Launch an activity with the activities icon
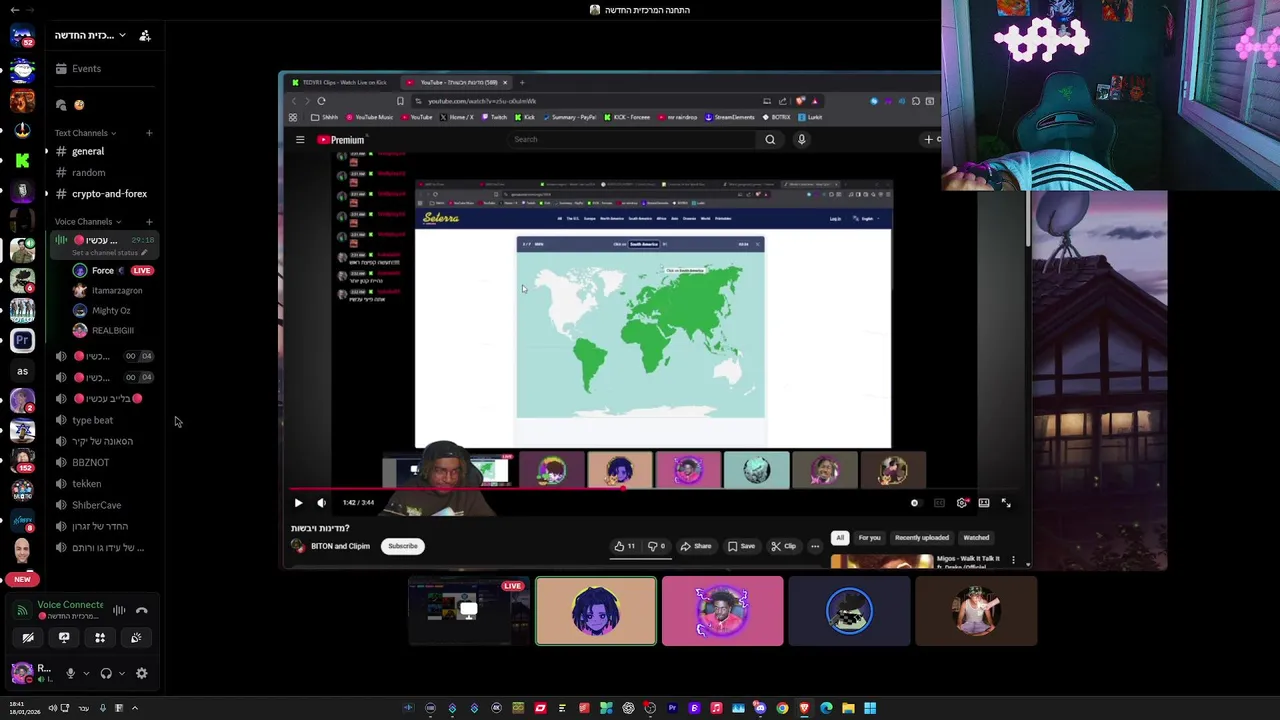Viewport: 1280px width, 720px height. [x=100, y=637]
